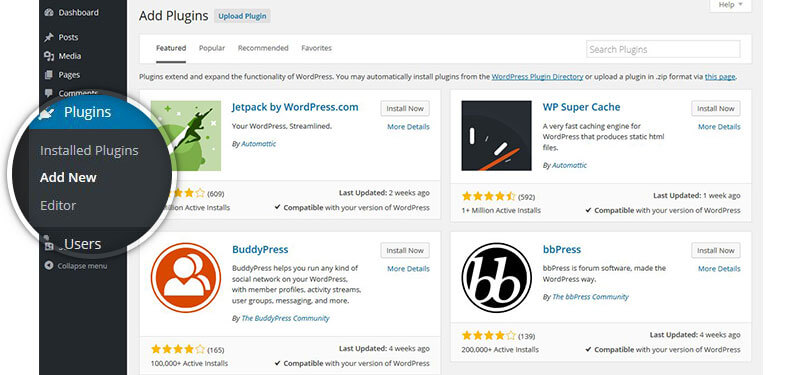The width and height of the screenshot is (800, 375).
Task: Click the Jetpack (609) rating count
Action: (x=216, y=194)
